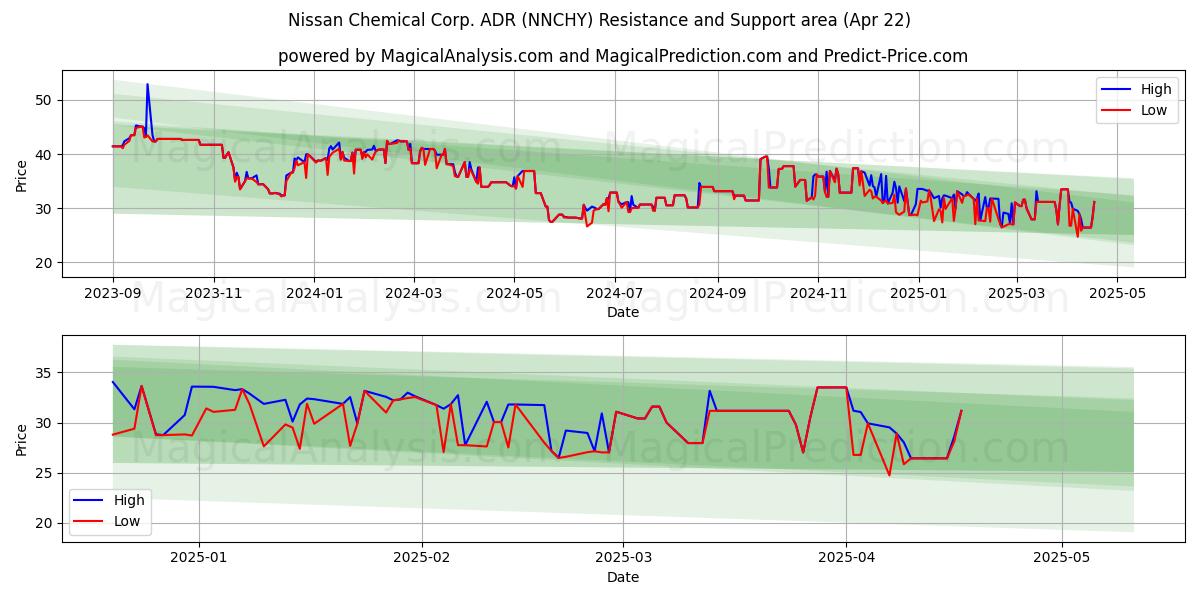This screenshot has width=1200, height=600.
Task: Click the '2024-09' x-axis label
Action: (x=716, y=294)
